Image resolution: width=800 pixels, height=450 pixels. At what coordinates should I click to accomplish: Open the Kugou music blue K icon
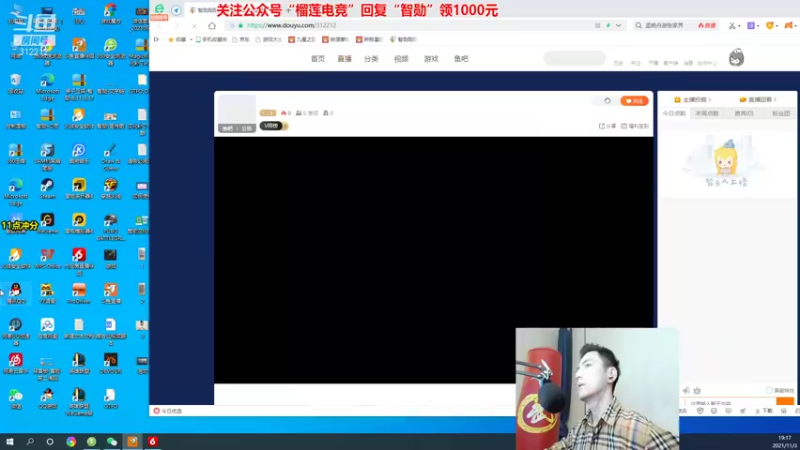coord(79,153)
